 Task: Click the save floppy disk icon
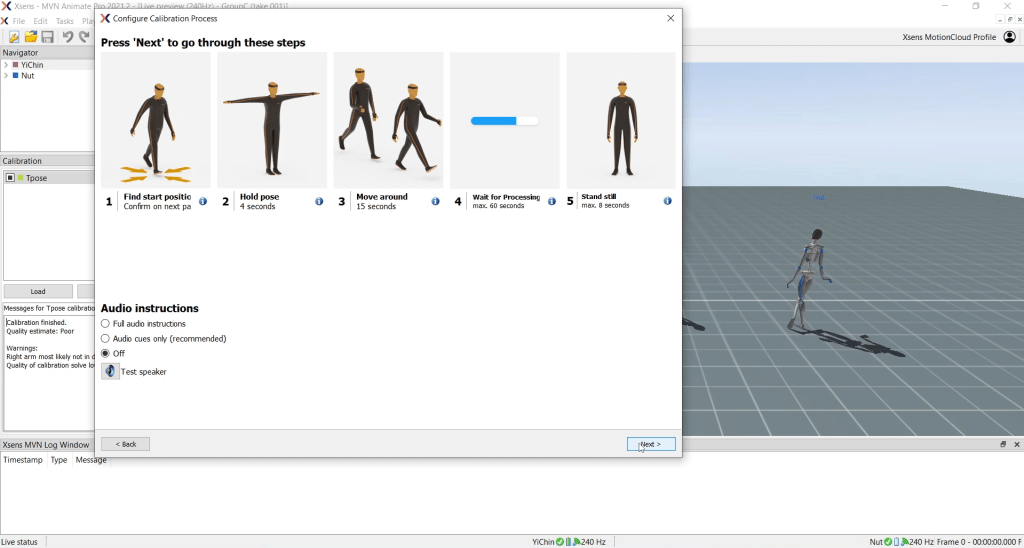click(47, 37)
